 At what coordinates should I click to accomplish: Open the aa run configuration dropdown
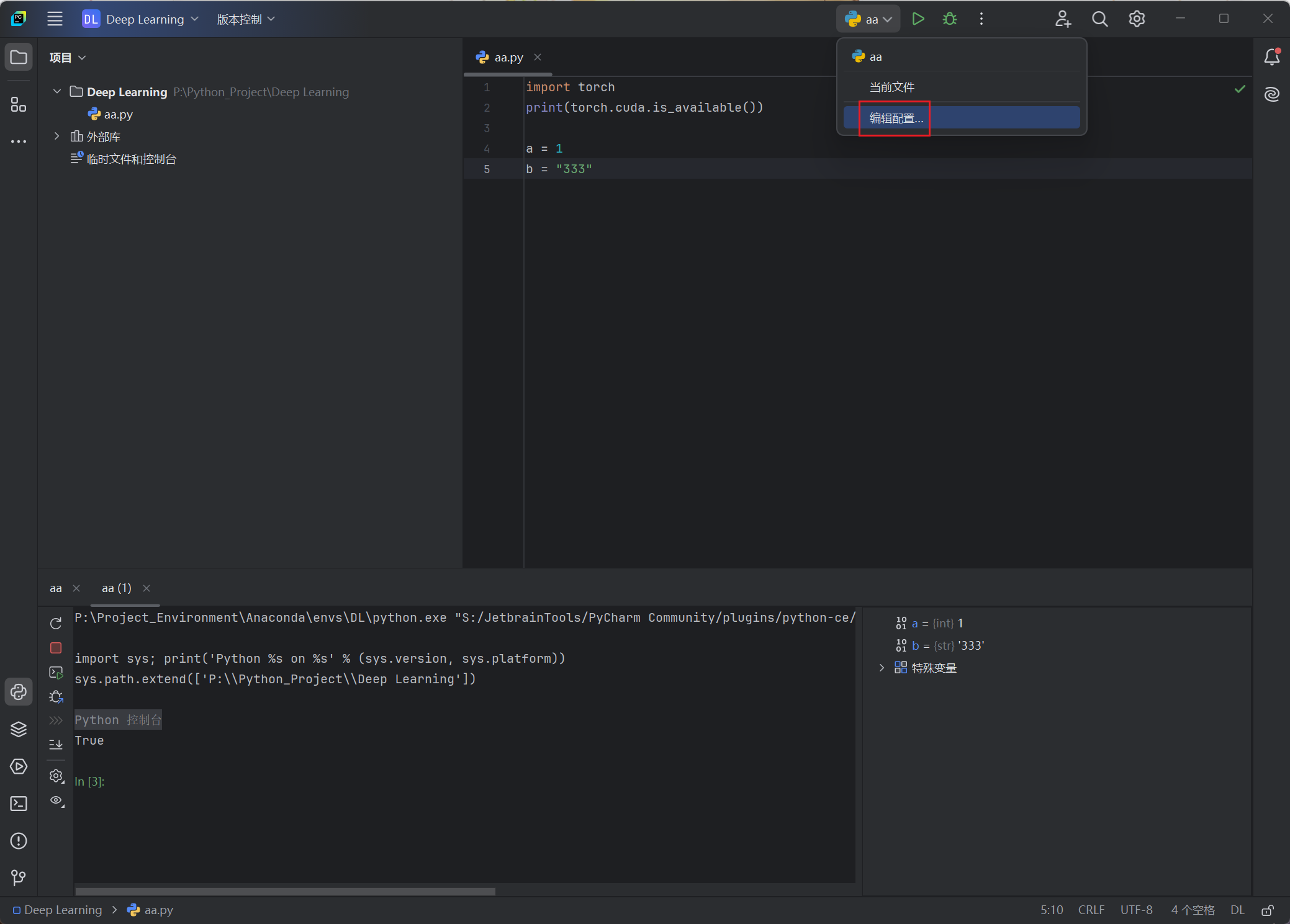(868, 19)
